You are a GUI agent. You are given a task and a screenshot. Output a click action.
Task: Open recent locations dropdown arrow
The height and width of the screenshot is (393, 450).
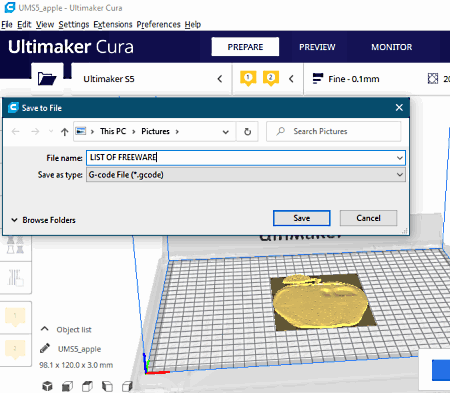[x=51, y=132]
